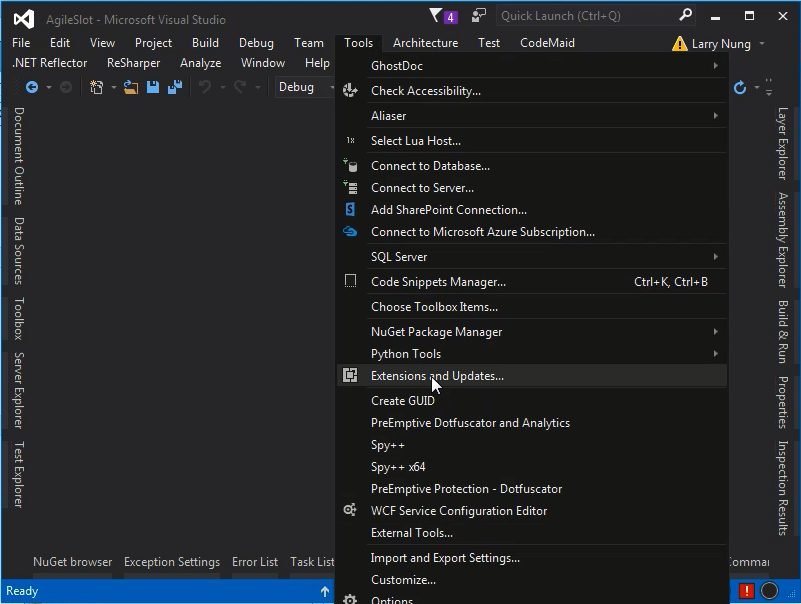Open the Build menu

click(x=205, y=43)
